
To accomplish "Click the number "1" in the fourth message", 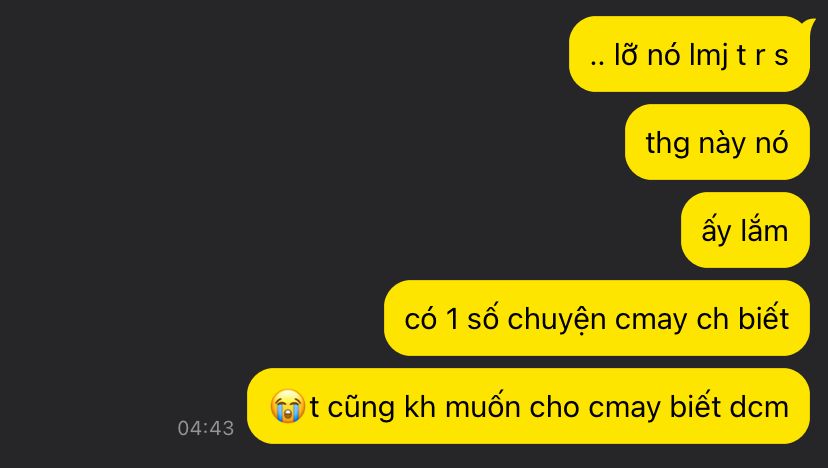I will click(453, 319).
